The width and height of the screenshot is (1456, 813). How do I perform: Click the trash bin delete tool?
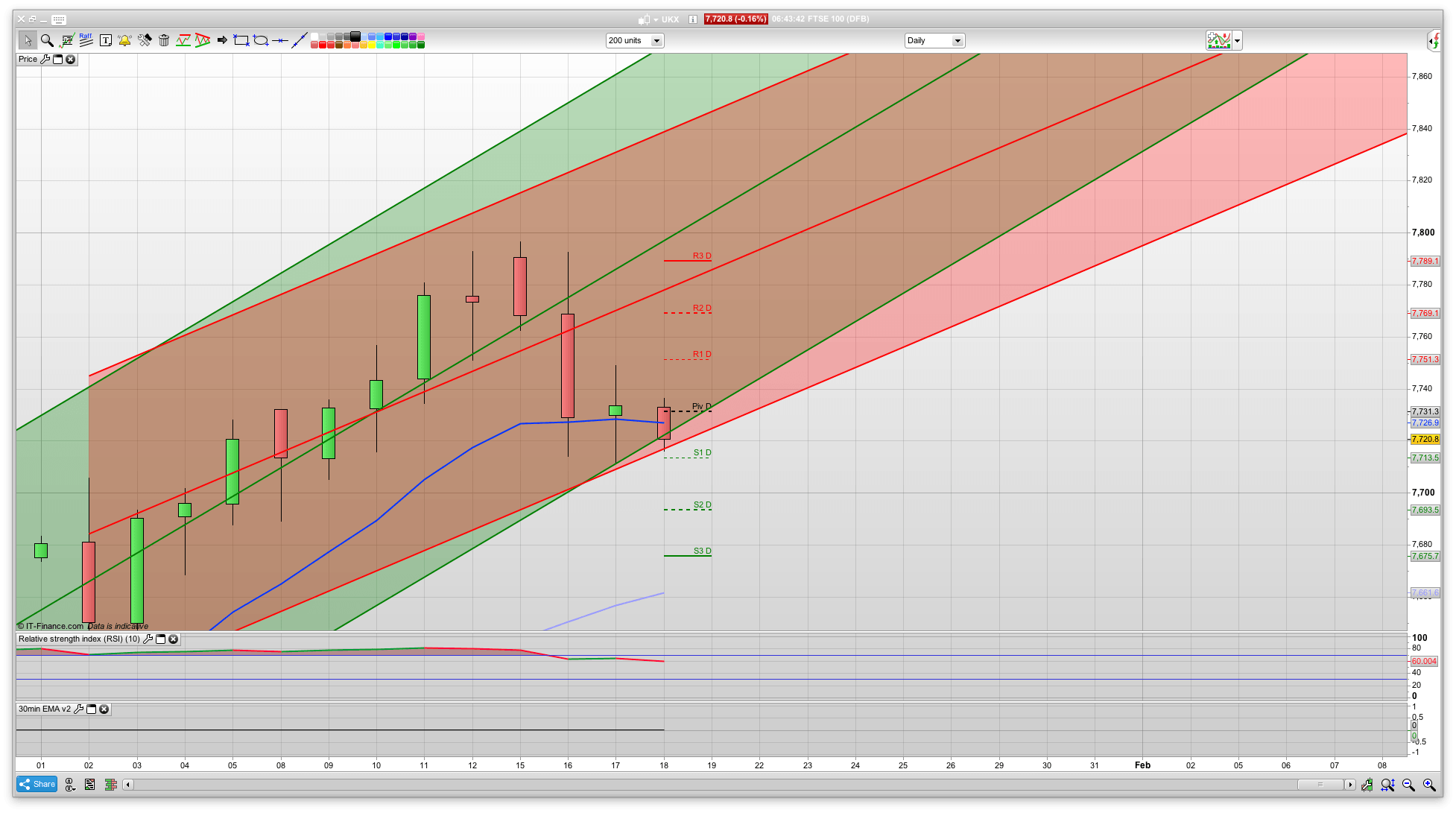164,40
